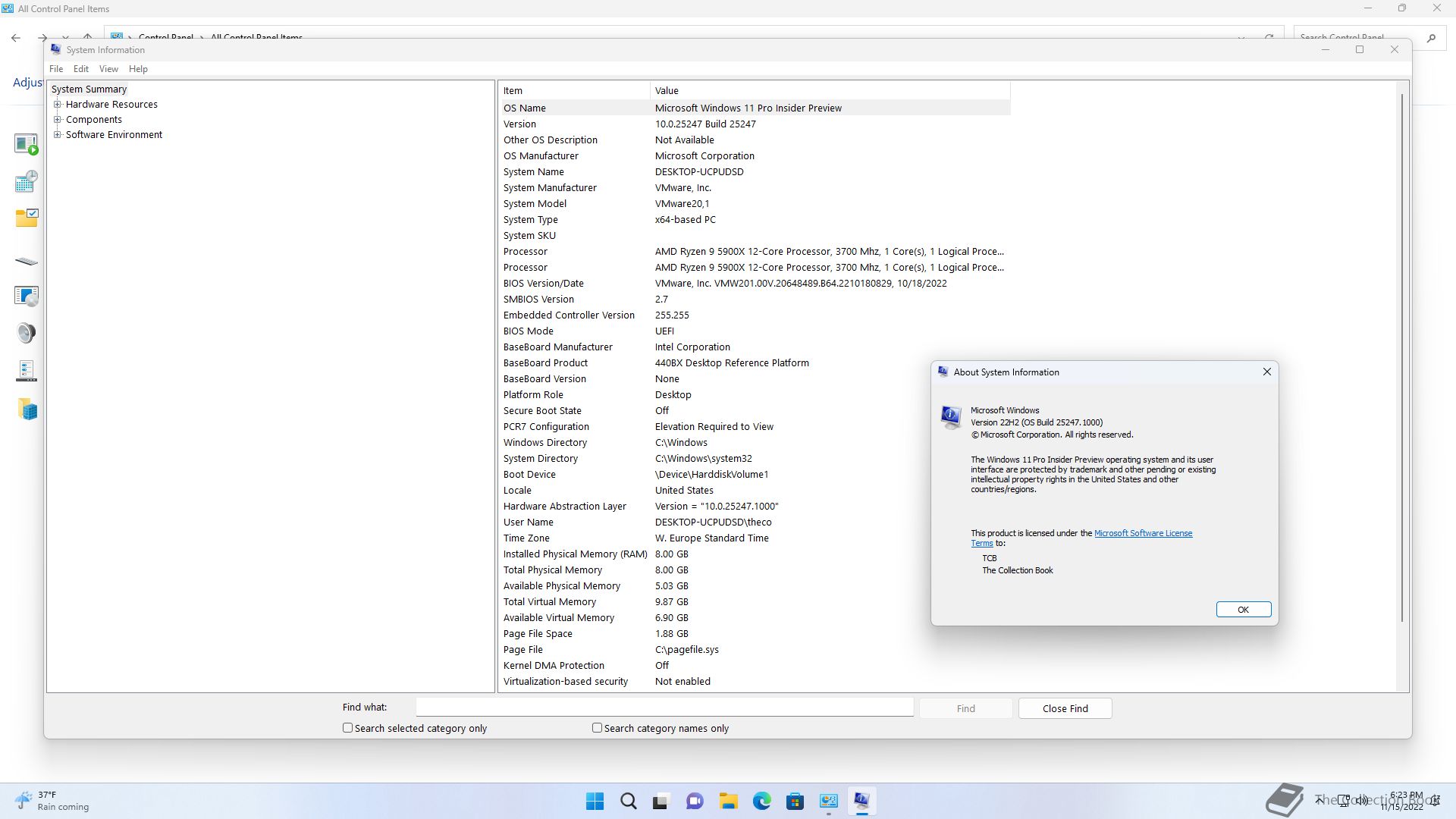
Task: Open Microsoft Store from the taskbar
Action: tap(795, 801)
